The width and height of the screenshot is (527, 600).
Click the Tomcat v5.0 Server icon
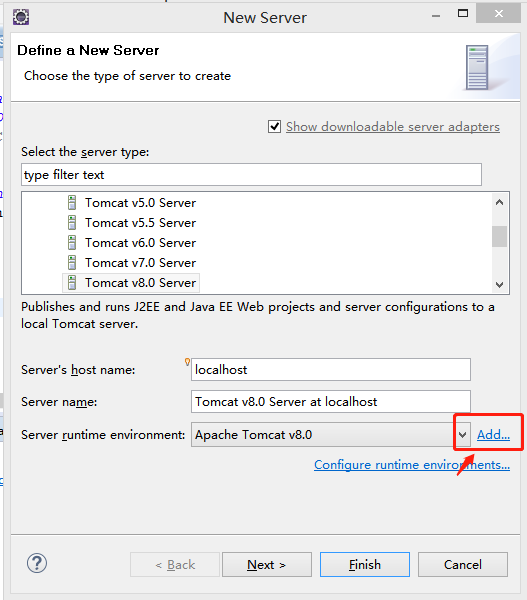(72, 202)
